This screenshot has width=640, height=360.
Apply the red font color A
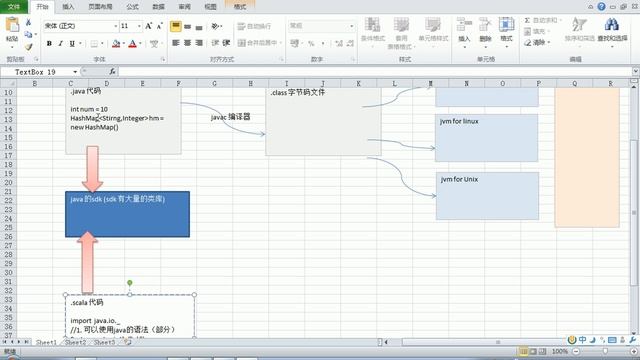coord(132,43)
